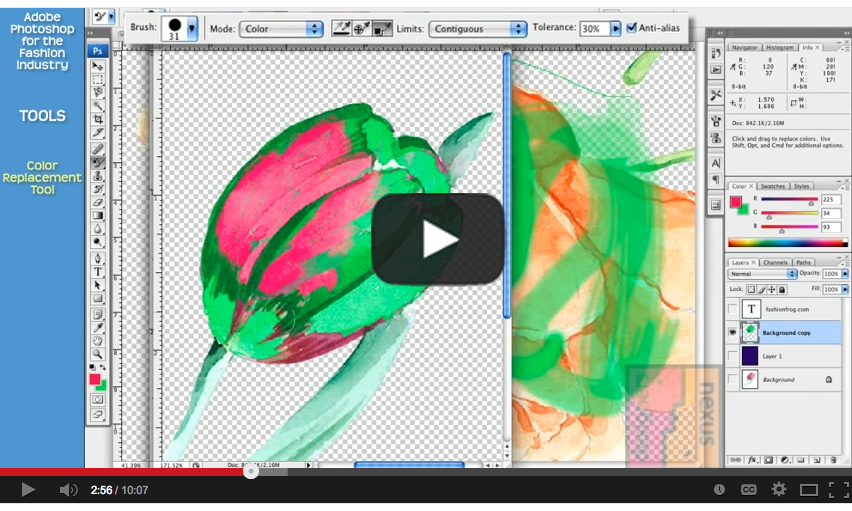This screenshot has width=852, height=511.
Task: Open the Brush preset picker arrow
Action: pyautogui.click(x=191, y=28)
